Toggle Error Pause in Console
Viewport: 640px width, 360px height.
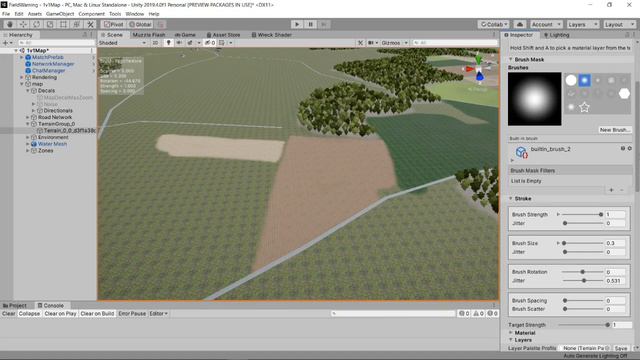coord(132,313)
